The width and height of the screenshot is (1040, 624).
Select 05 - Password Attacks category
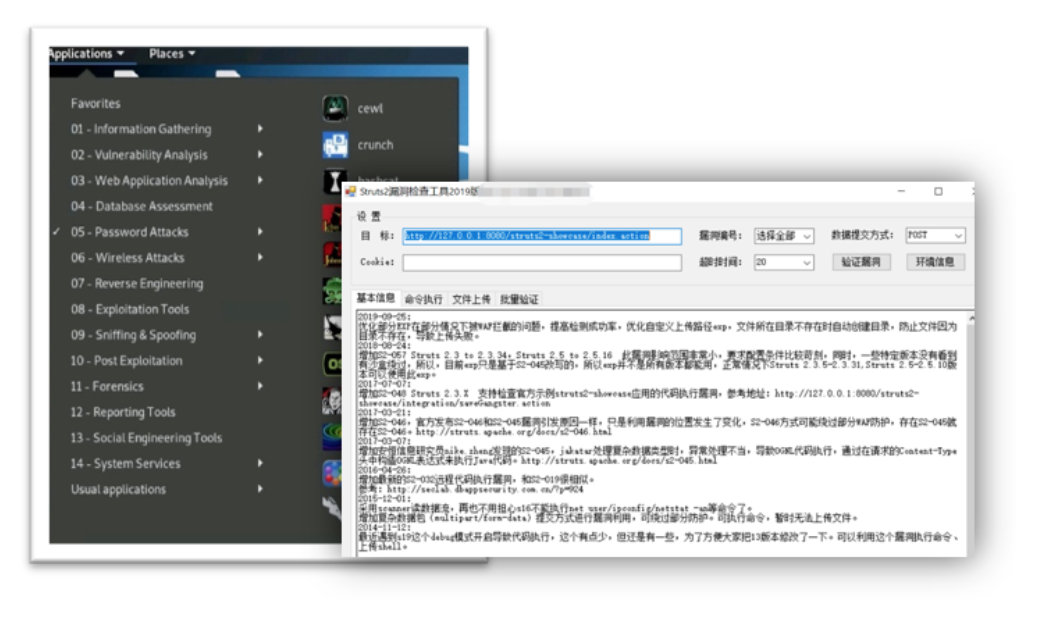point(129,232)
